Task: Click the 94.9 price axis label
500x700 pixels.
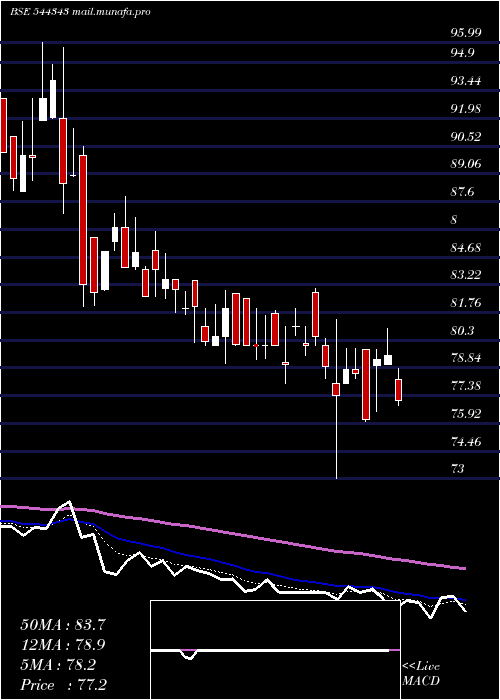Action: click(x=462, y=53)
